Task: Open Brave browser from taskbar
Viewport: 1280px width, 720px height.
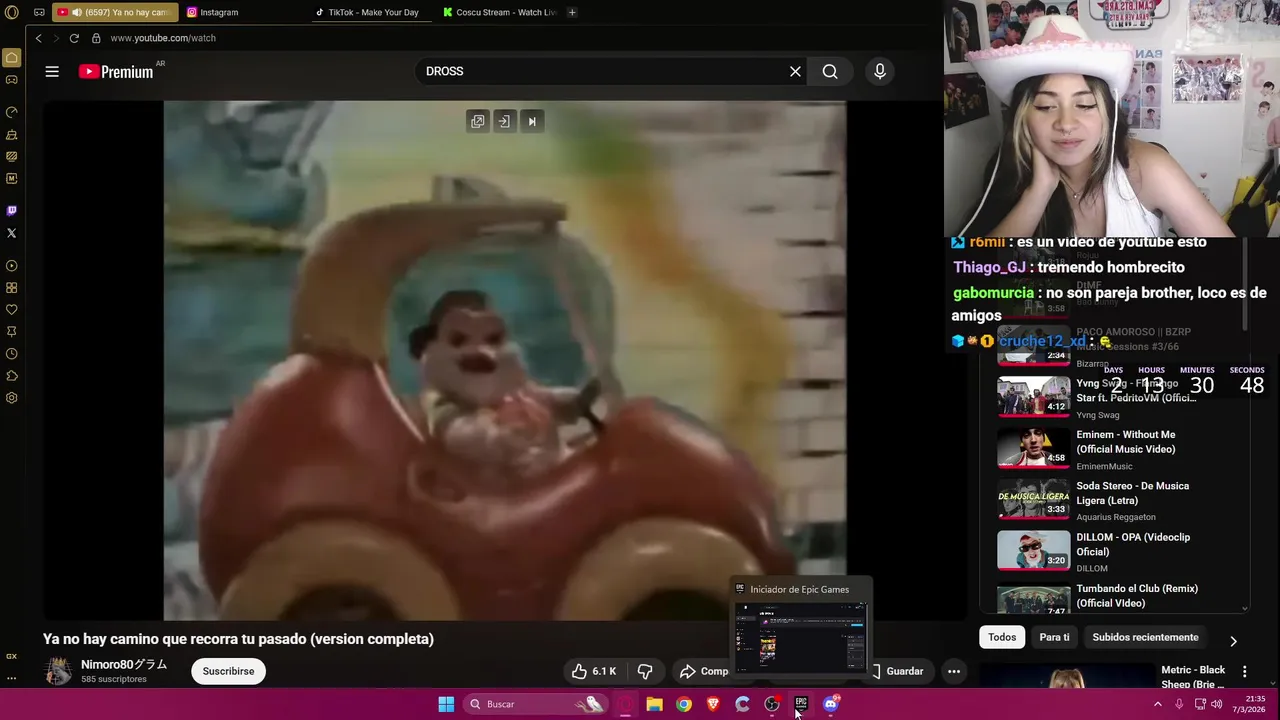Action: point(713,704)
